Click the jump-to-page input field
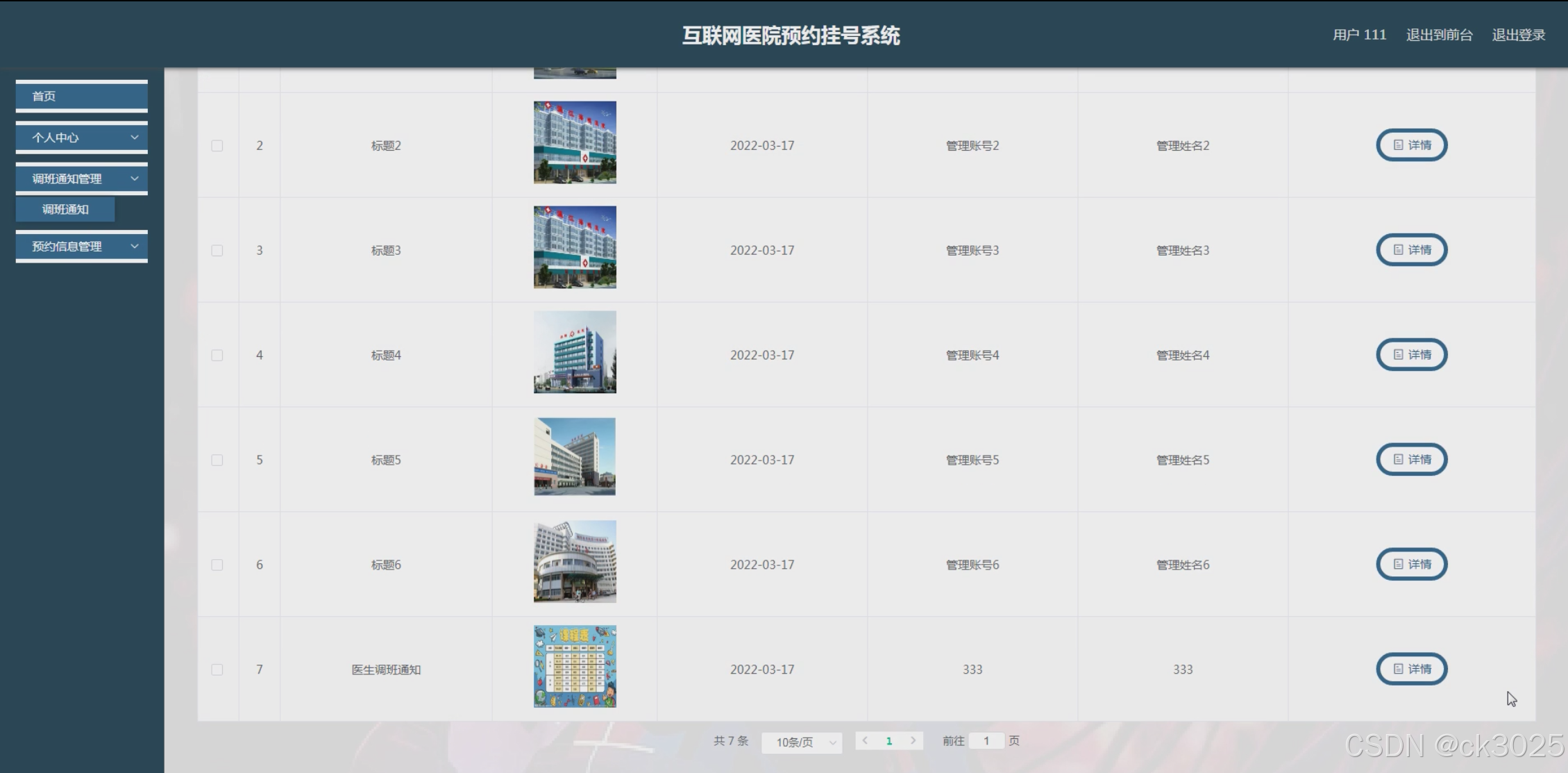1568x773 pixels. pos(986,741)
